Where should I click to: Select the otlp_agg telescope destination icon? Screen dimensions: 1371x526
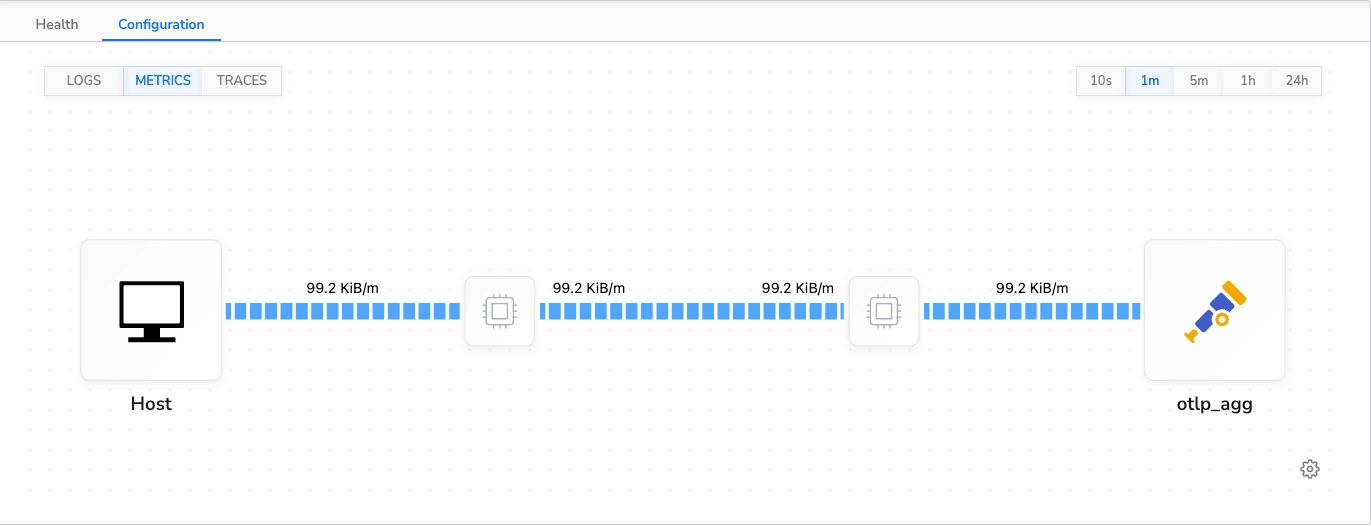pyautogui.click(x=1214, y=310)
